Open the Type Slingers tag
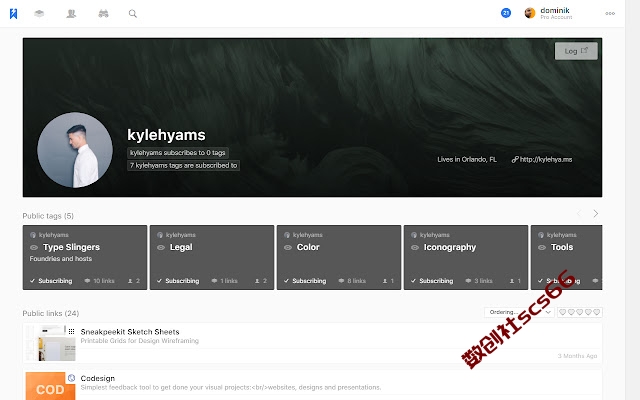640x400 pixels. [71, 247]
